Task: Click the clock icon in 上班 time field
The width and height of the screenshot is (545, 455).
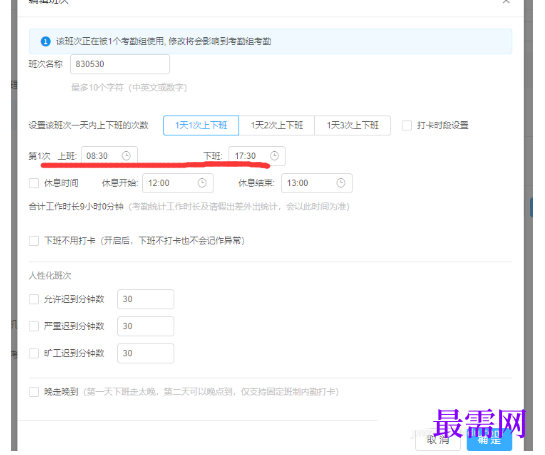Action: coord(126,156)
